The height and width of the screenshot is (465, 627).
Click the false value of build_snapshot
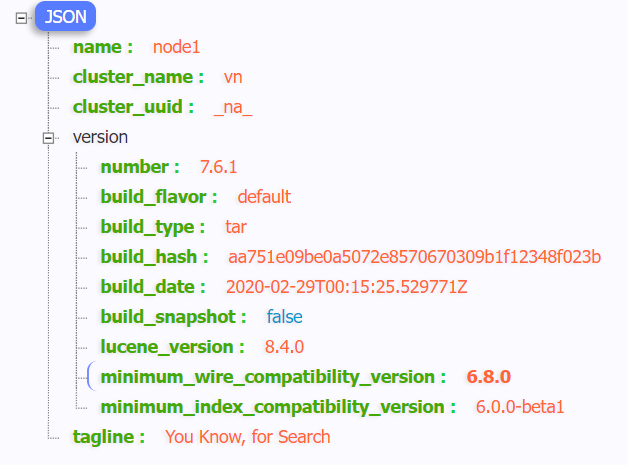pyautogui.click(x=284, y=317)
